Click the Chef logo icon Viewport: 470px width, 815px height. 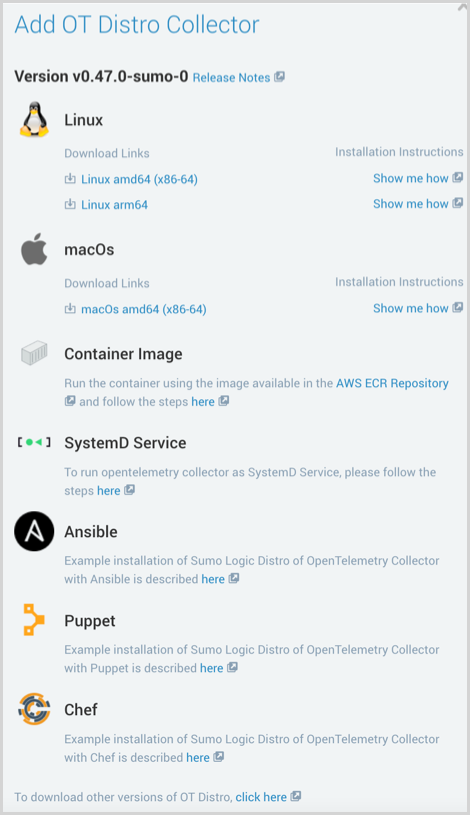tap(34, 709)
